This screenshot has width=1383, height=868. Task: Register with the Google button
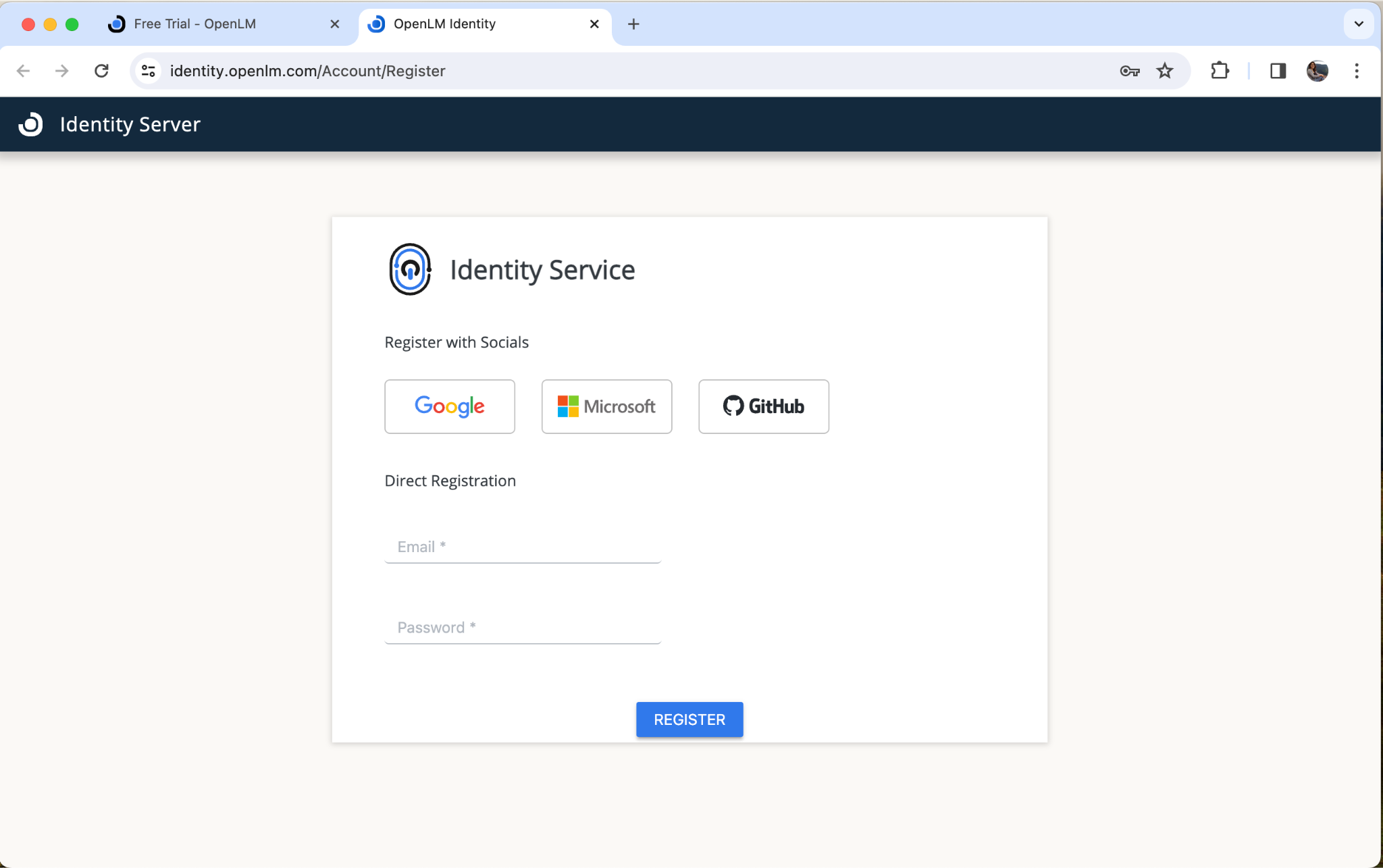pyautogui.click(x=449, y=406)
